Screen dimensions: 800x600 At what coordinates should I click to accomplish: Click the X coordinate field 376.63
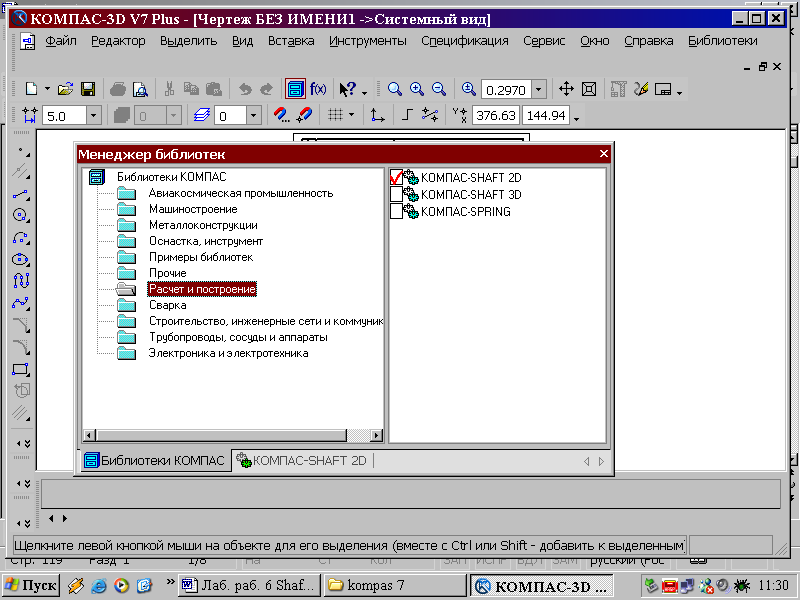[x=495, y=115]
